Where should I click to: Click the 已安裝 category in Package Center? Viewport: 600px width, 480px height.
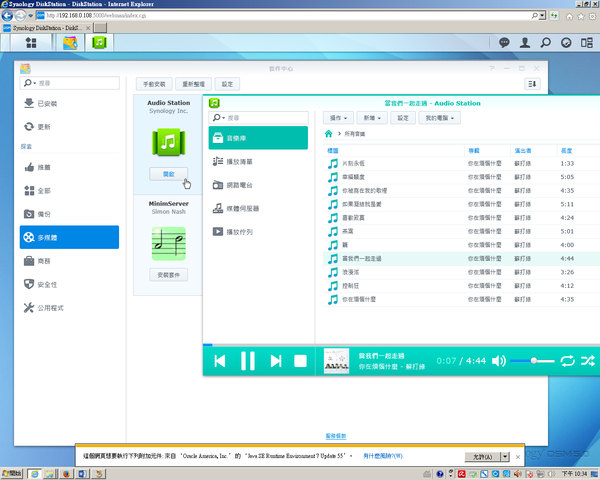tap(47, 103)
